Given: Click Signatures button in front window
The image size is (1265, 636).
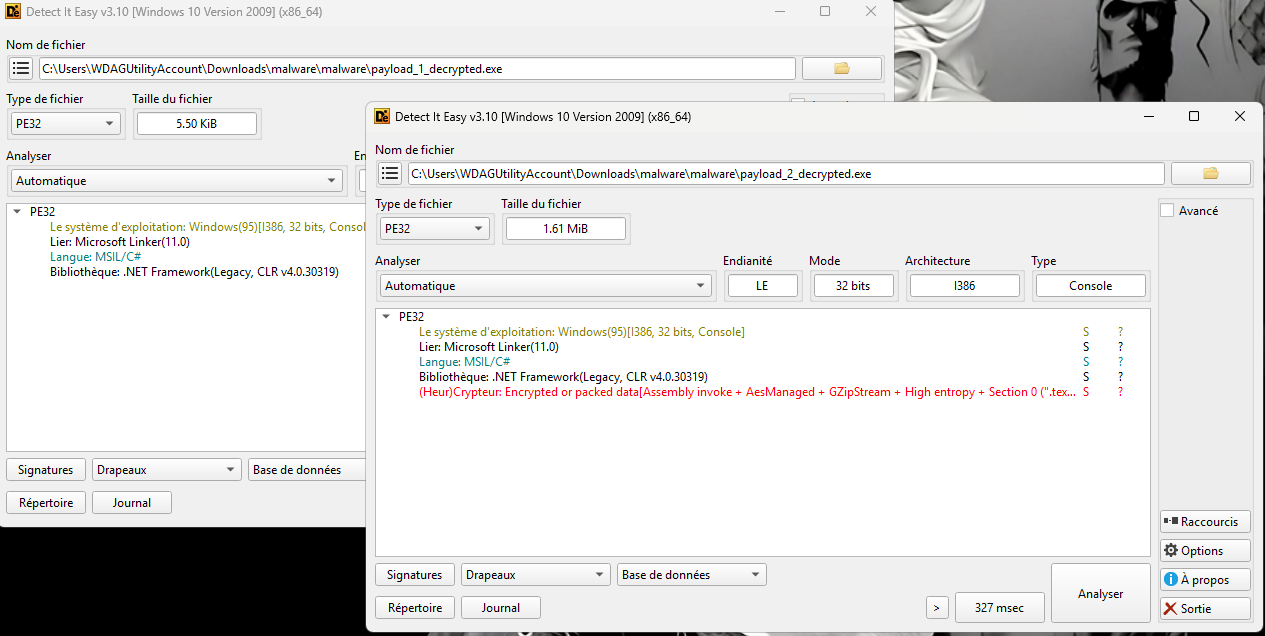Looking at the screenshot, I should (414, 575).
